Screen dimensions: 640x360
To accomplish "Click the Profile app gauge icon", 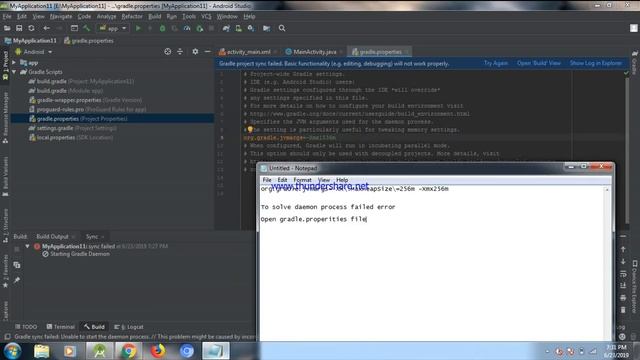I will point(187,28).
